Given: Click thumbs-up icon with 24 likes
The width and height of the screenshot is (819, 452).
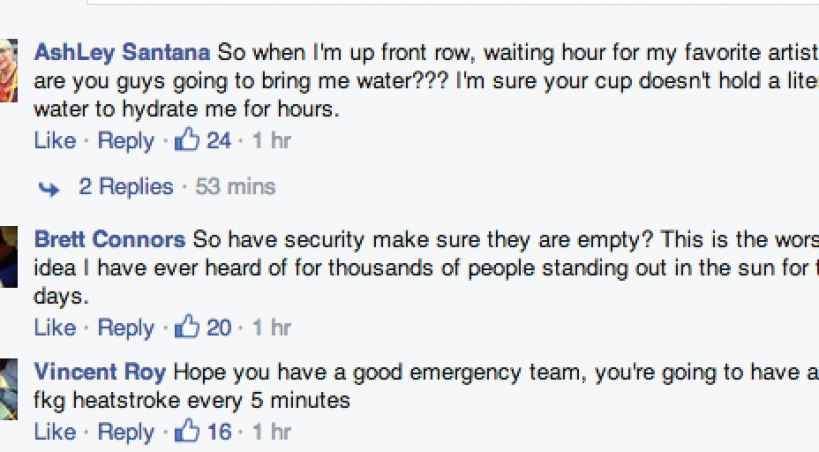Looking at the screenshot, I should tap(187, 140).
